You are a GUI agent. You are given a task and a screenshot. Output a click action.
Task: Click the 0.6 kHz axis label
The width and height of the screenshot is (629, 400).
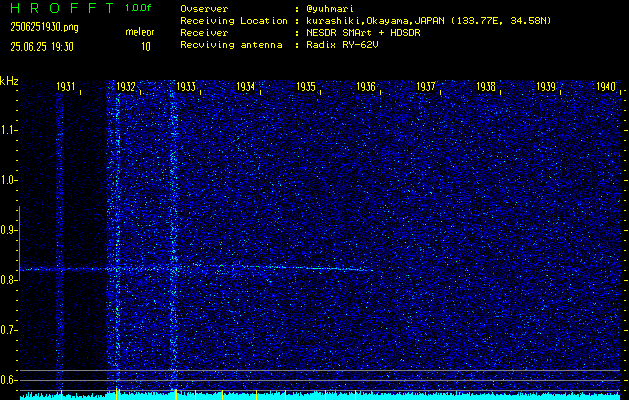8,380
